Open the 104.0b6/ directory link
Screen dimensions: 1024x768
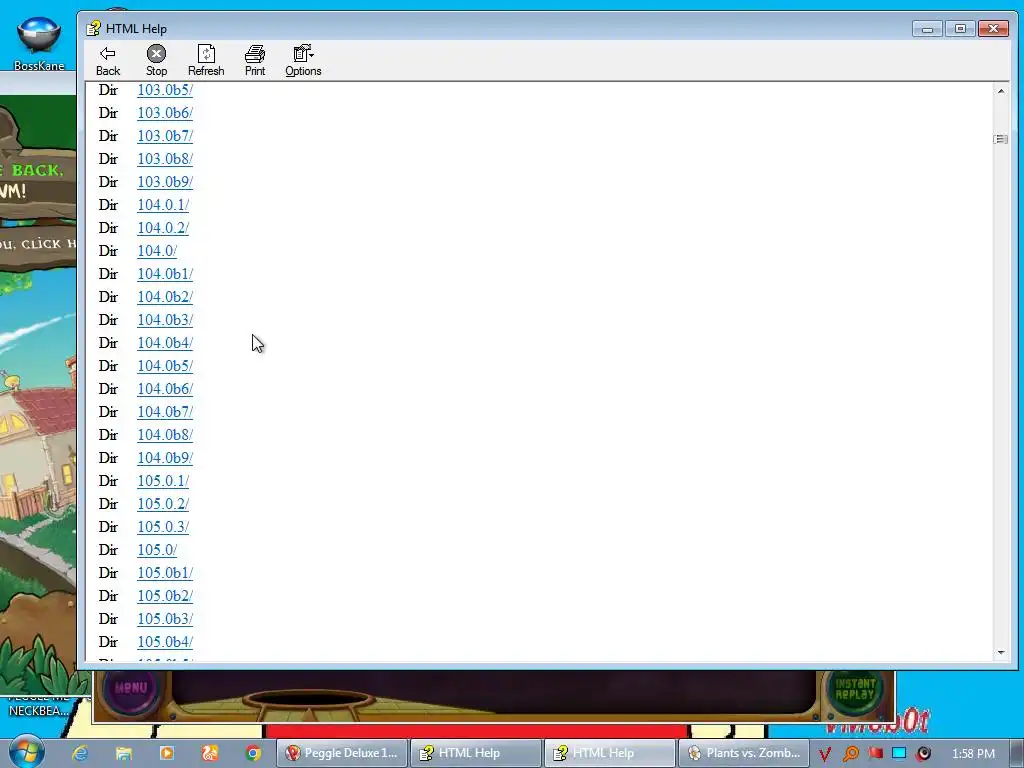(x=165, y=389)
